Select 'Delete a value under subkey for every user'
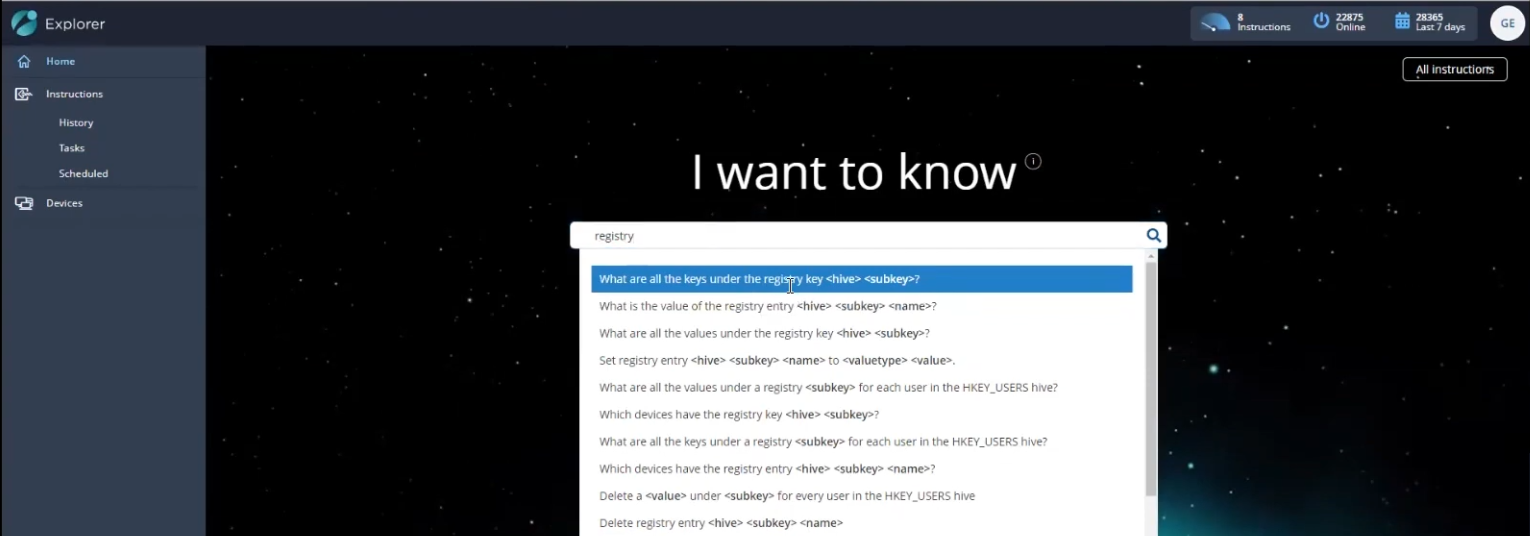Screen dimensions: 1530x536 861,495
